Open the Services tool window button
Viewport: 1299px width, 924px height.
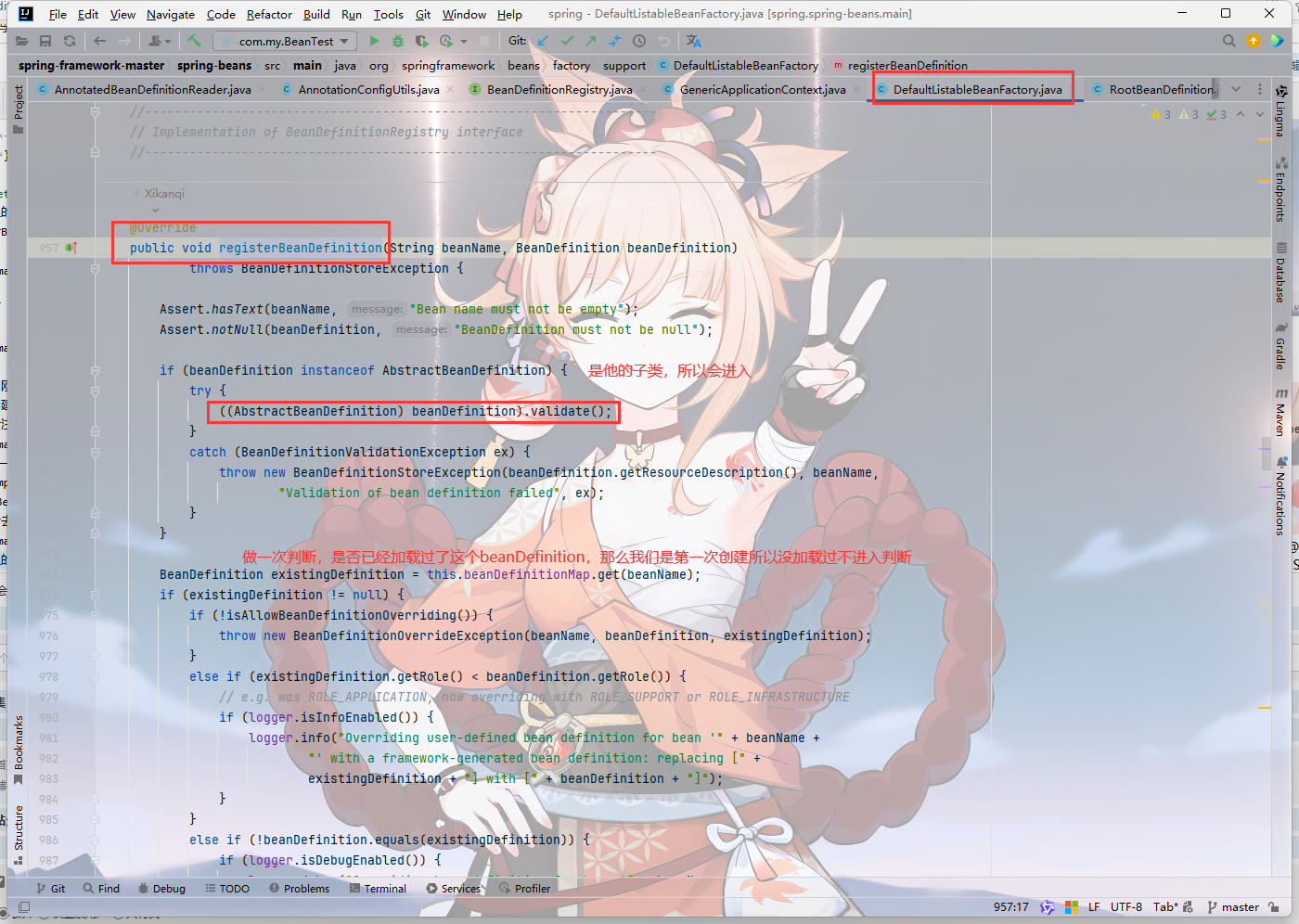coord(453,888)
